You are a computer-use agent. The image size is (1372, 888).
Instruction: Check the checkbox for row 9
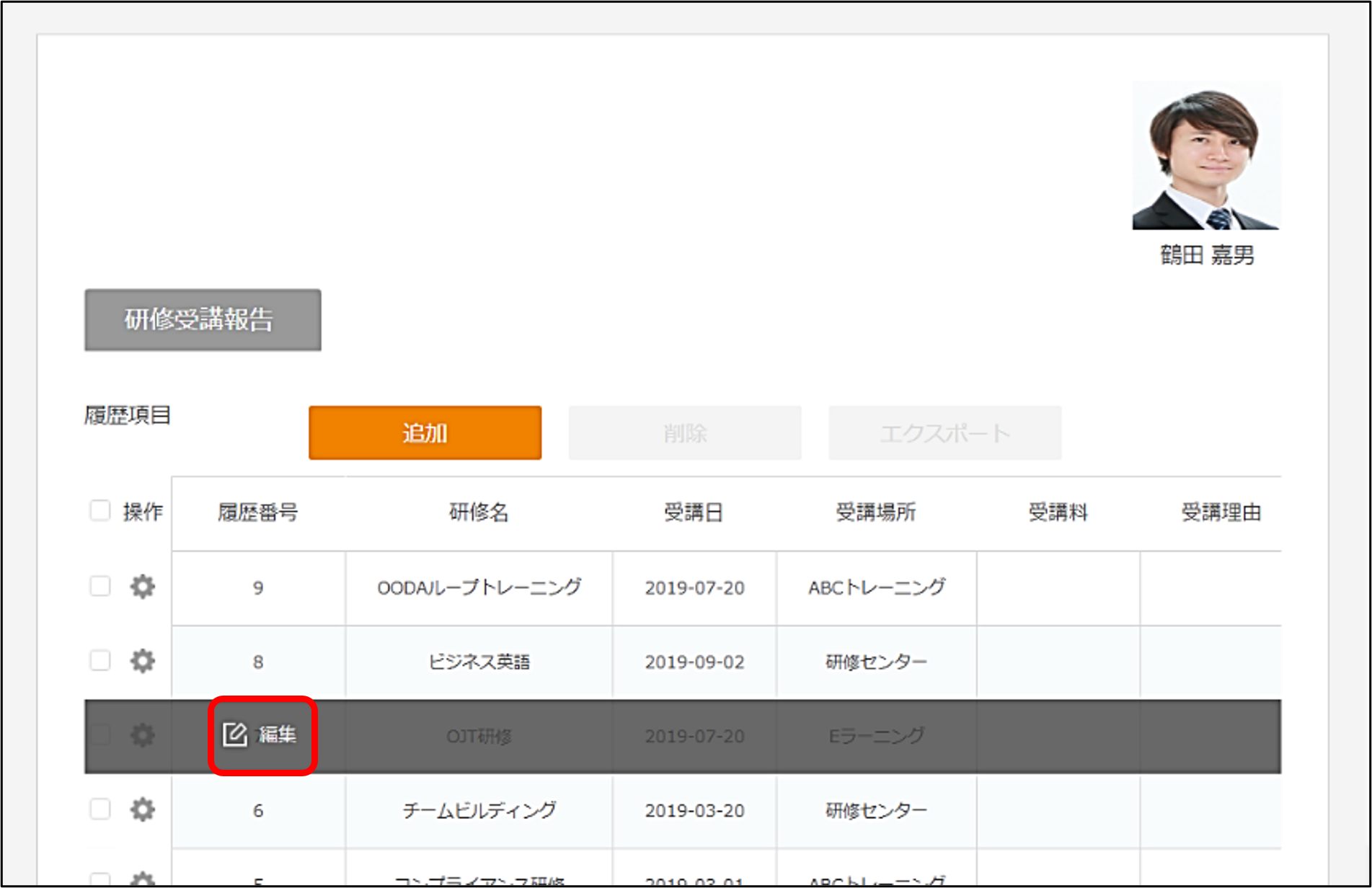coord(100,586)
